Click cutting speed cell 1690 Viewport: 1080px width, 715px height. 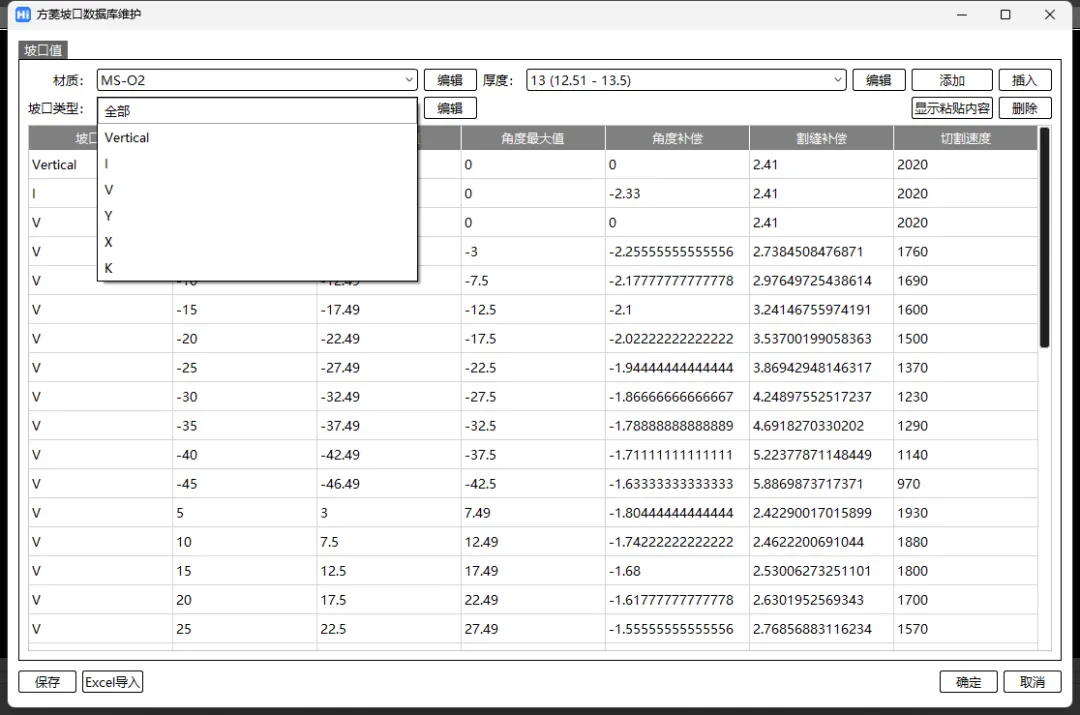965,280
